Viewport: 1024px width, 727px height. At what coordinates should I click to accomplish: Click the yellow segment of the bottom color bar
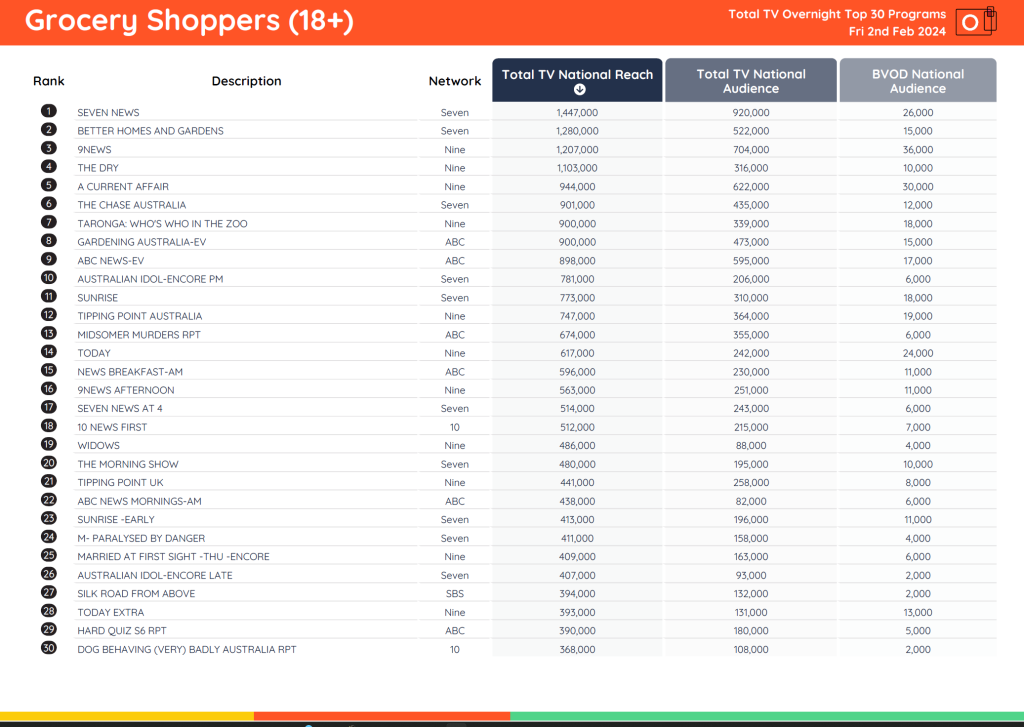coord(126,716)
